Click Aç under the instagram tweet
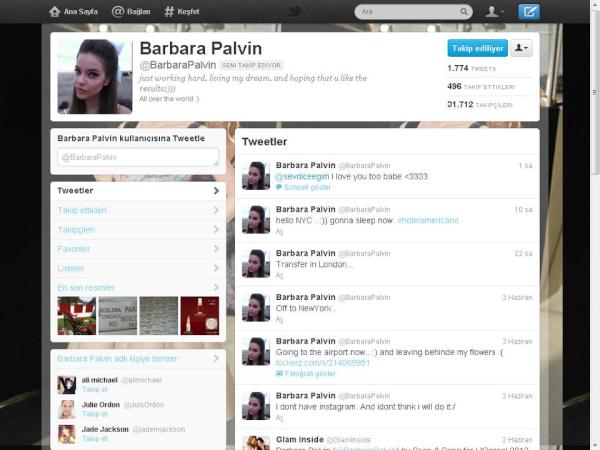Screen dimensions: 600x450 [x=279, y=418]
